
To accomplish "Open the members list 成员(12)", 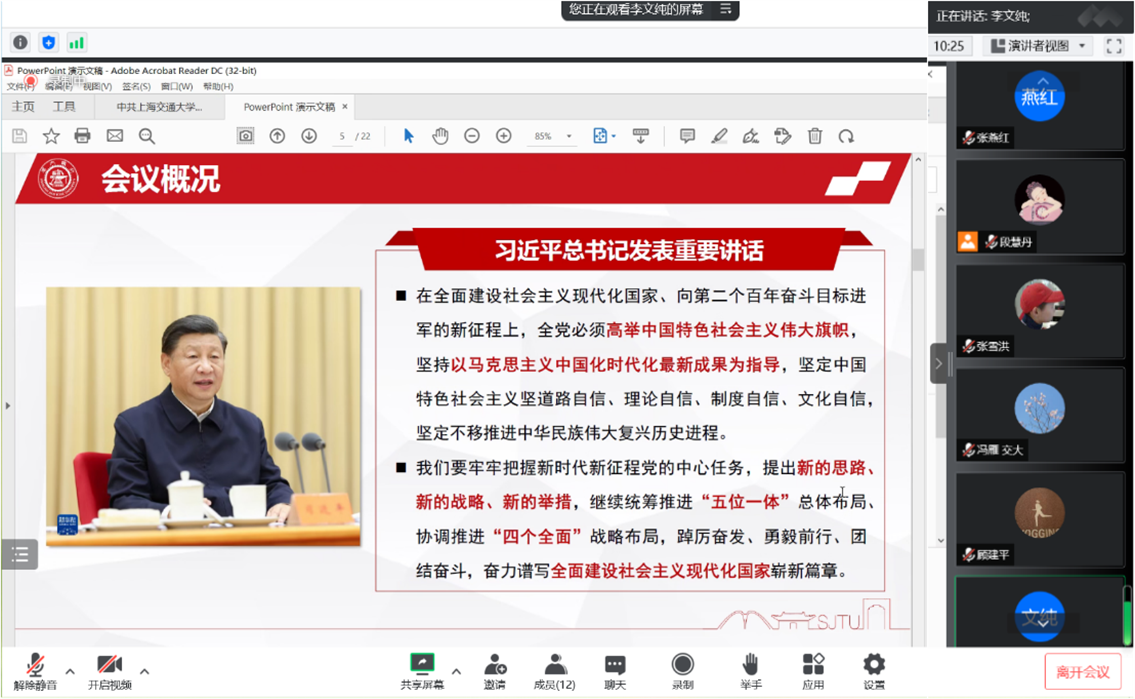I will pos(554,670).
